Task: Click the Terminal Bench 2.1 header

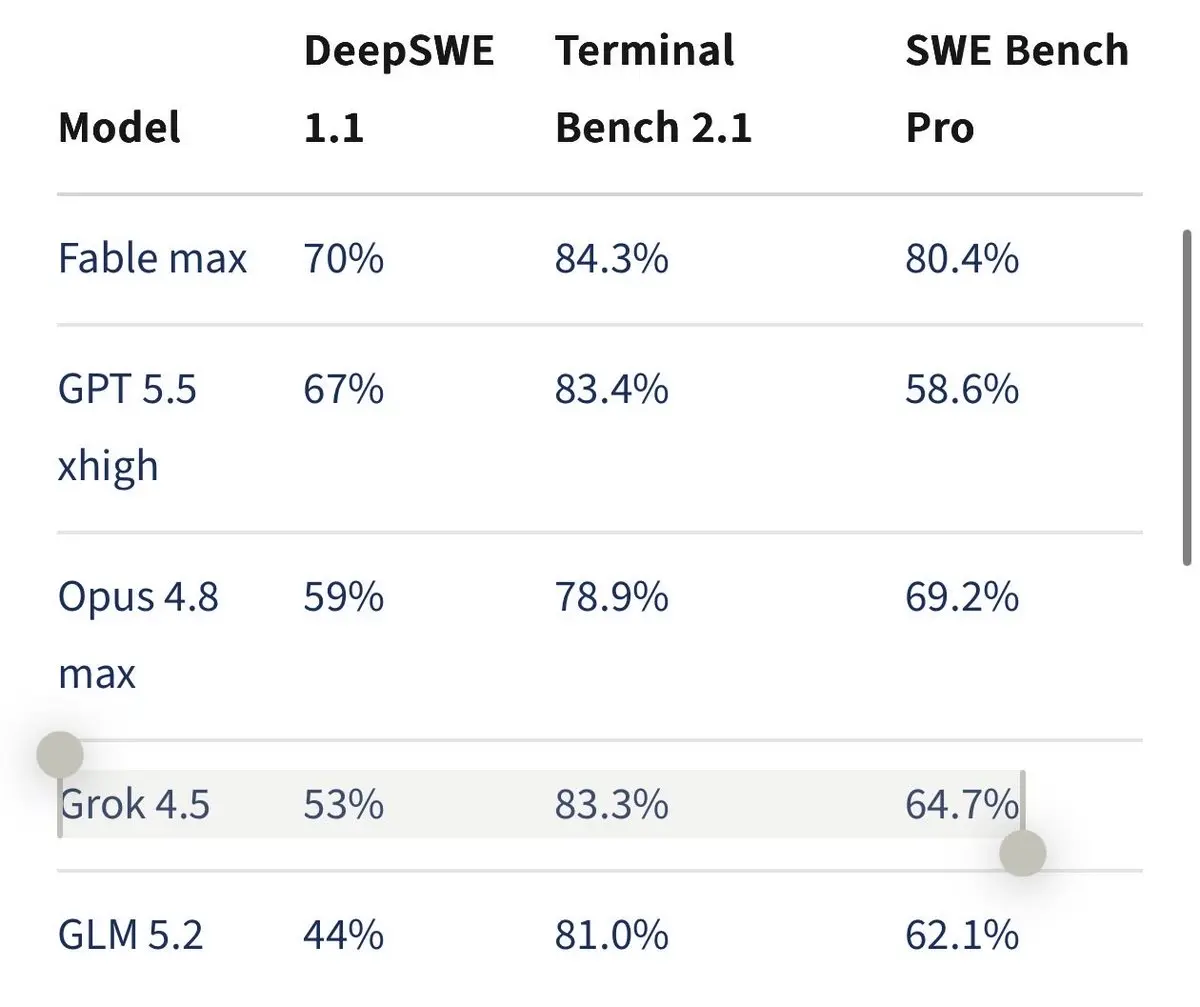Action: 653,89
